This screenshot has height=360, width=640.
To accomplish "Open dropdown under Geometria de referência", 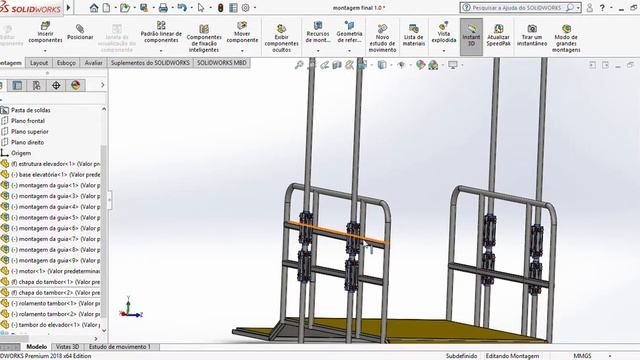I will pyautogui.click(x=349, y=51).
